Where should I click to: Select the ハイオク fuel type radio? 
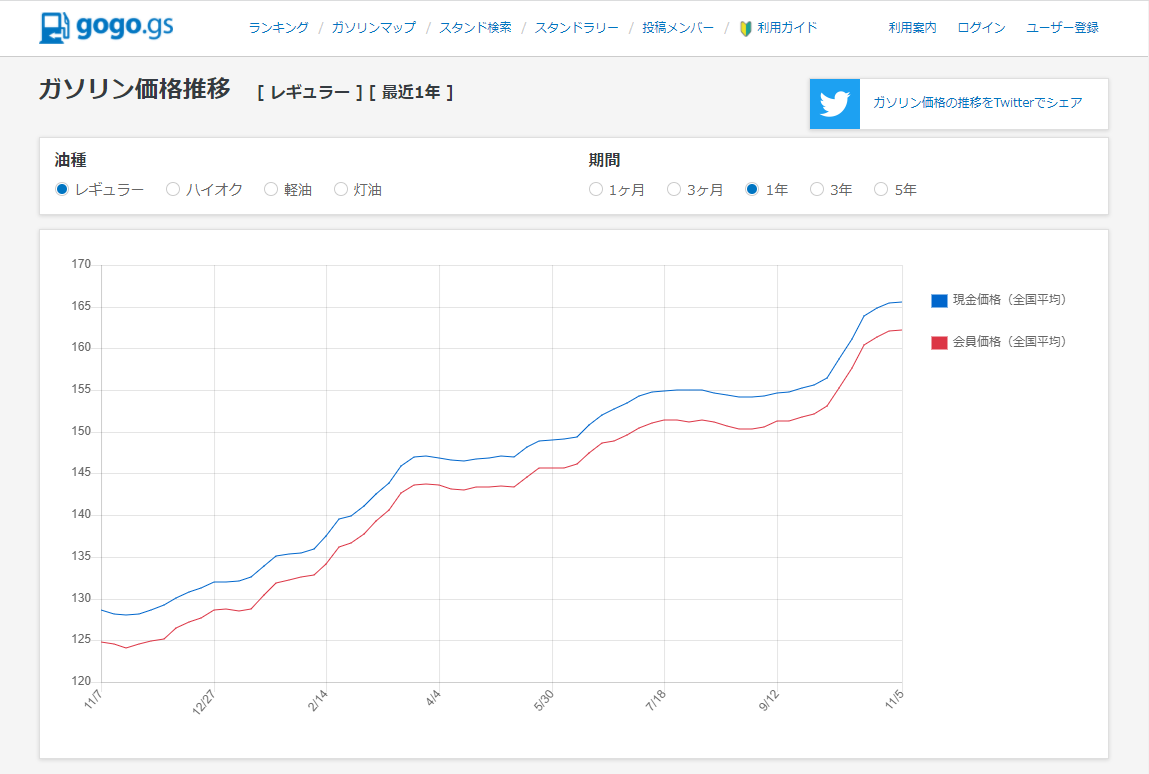pos(173,189)
